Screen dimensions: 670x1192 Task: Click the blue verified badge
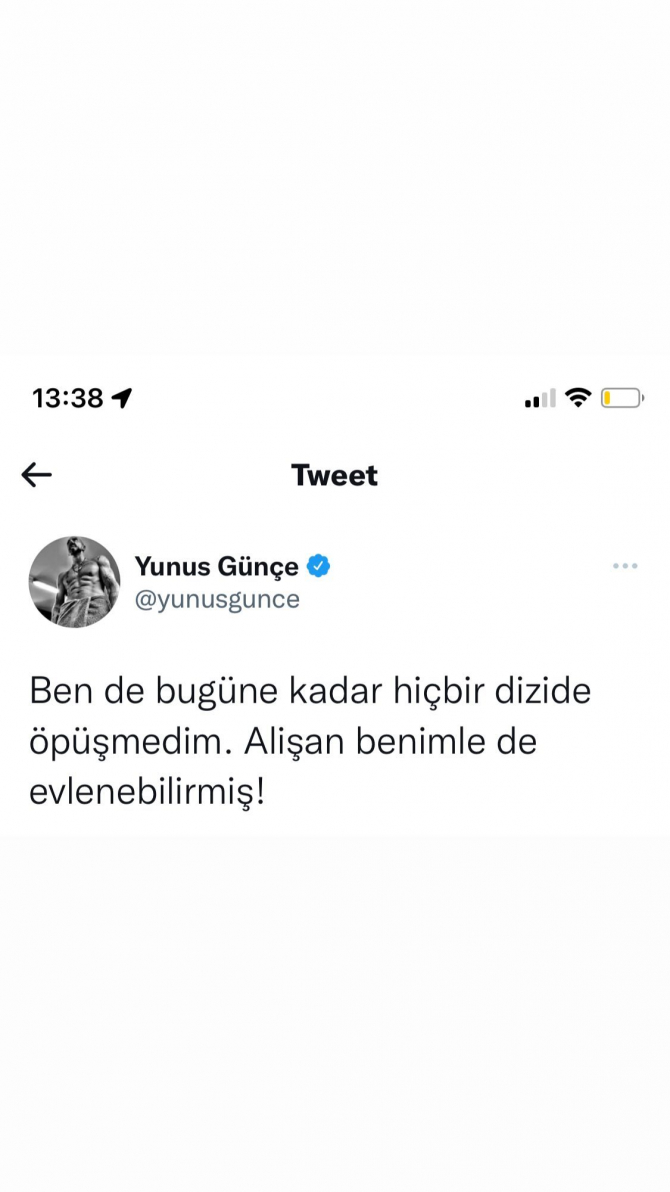point(318,566)
